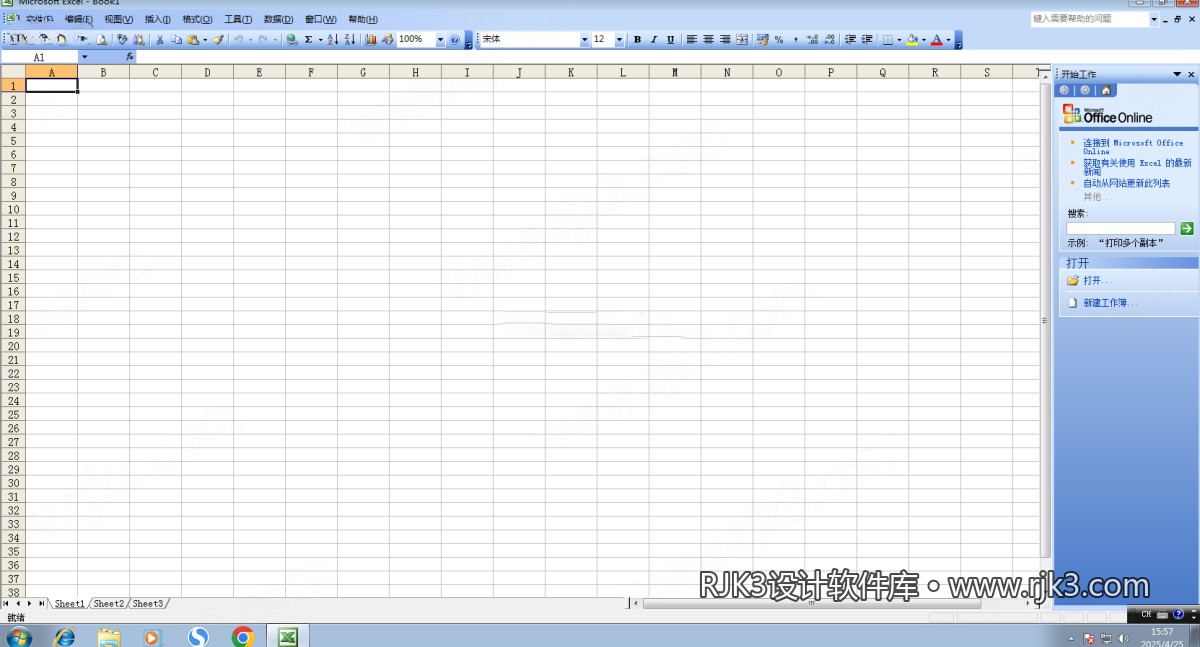Click 获取有关使用 Excel 的最新新闻 link
Viewport: 1200px width, 647px height.
(x=1137, y=166)
